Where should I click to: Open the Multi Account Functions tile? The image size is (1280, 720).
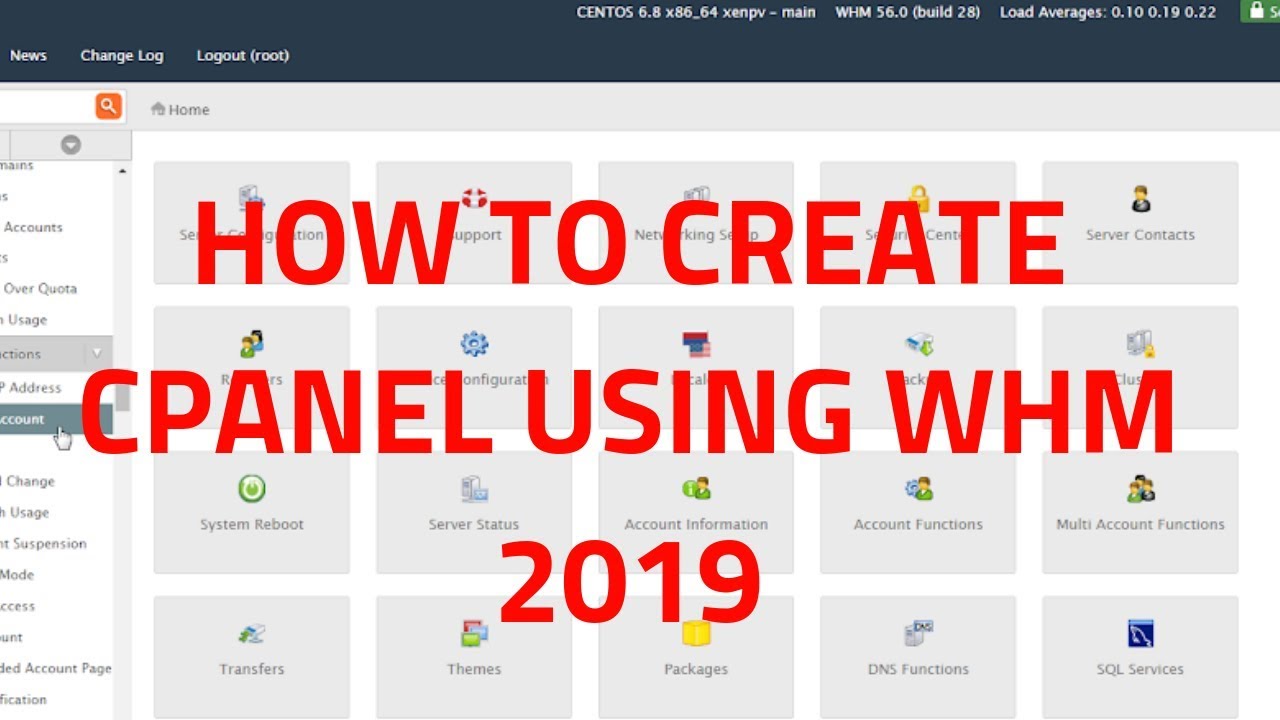[x=1140, y=512]
